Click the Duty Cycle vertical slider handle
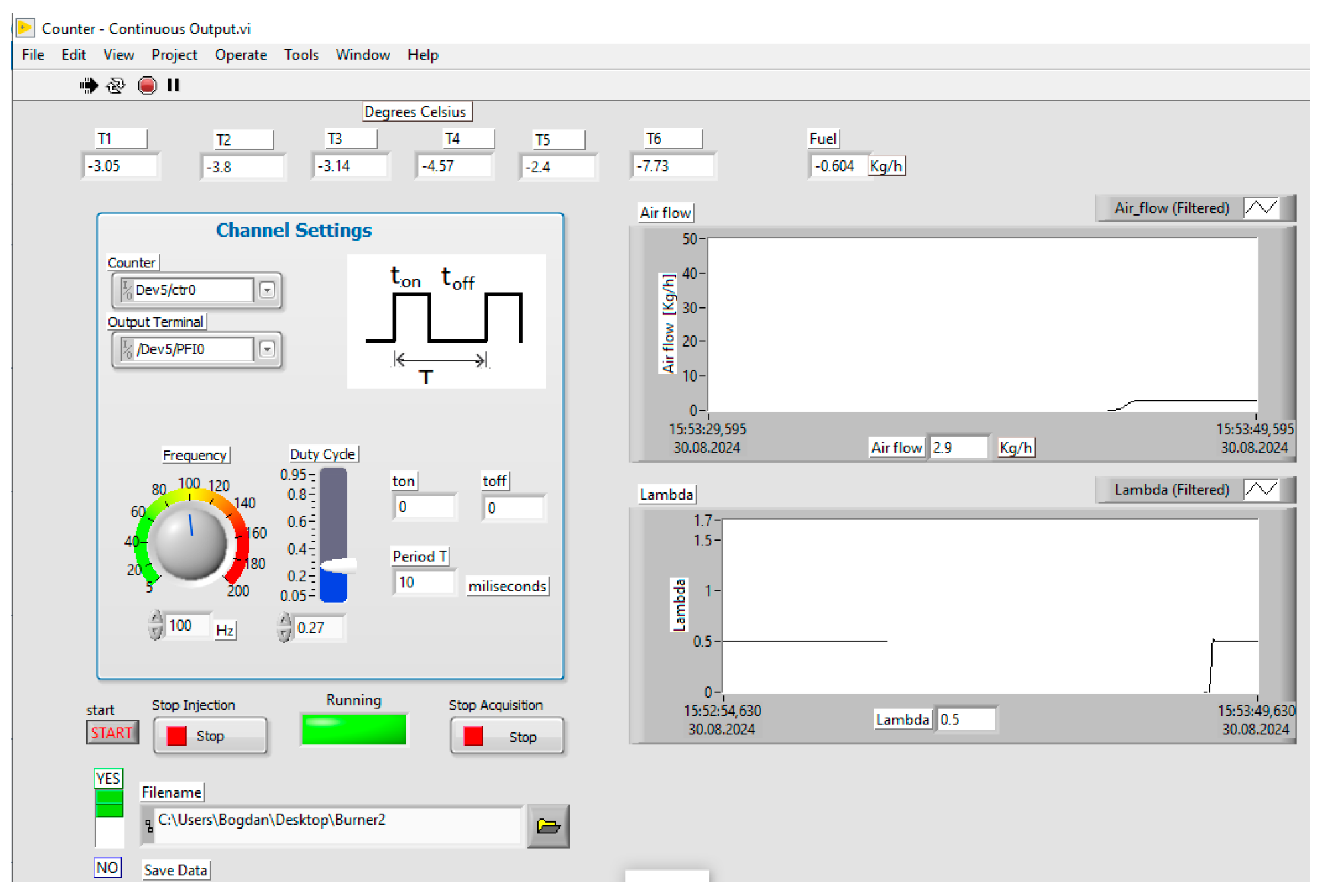Viewport: 1323px width, 896px height. tap(338, 566)
